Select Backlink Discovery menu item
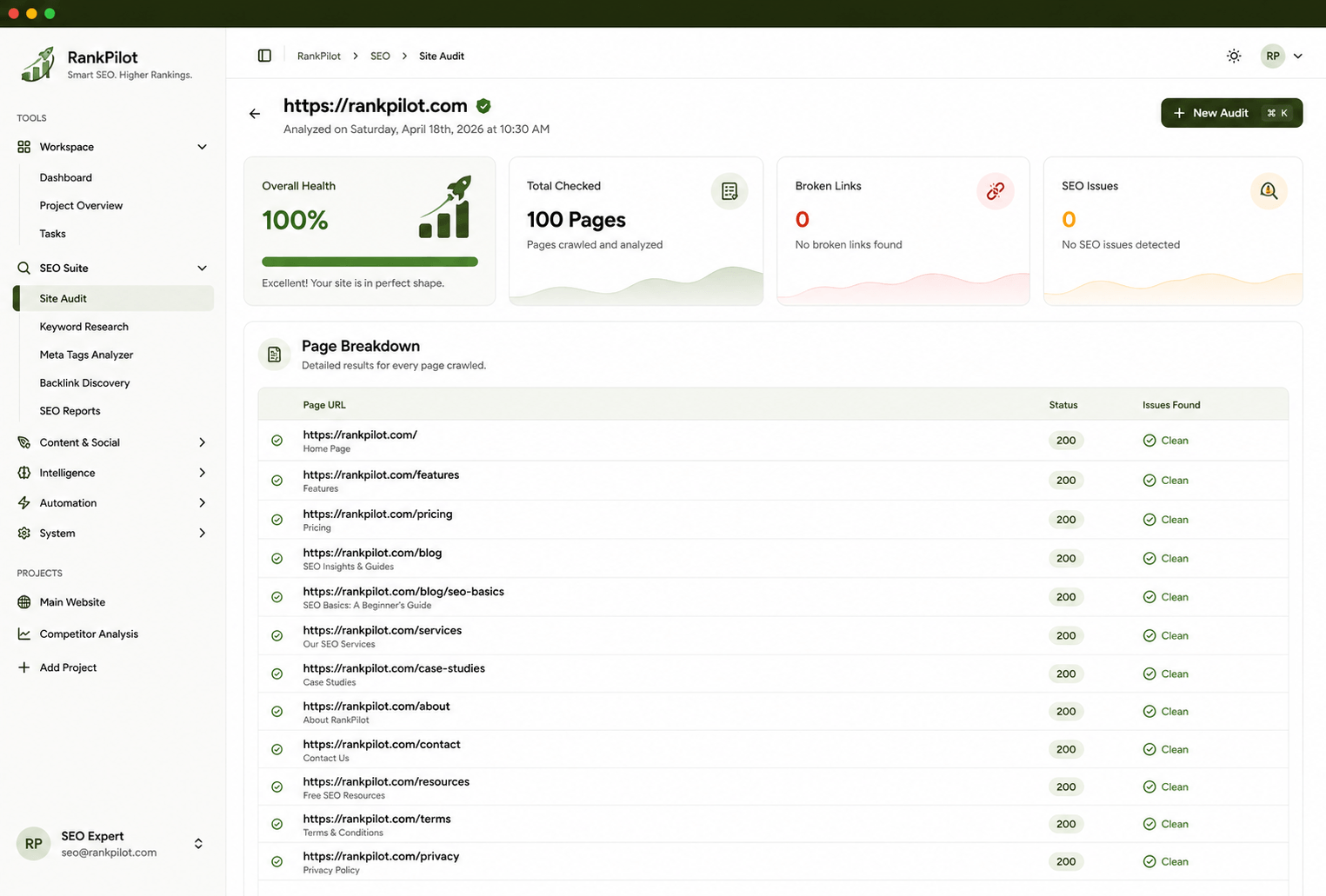Viewport: 1326px width, 896px height. 84,383
